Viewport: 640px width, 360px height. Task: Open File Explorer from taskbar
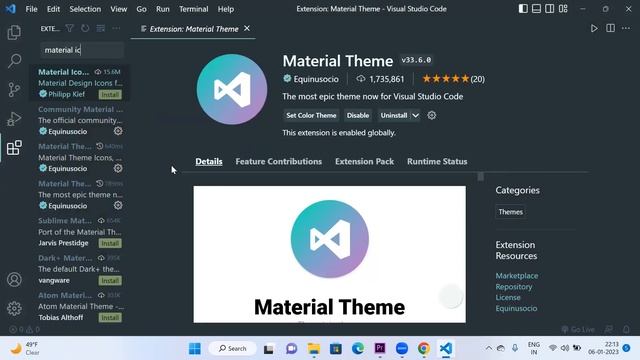313,349
